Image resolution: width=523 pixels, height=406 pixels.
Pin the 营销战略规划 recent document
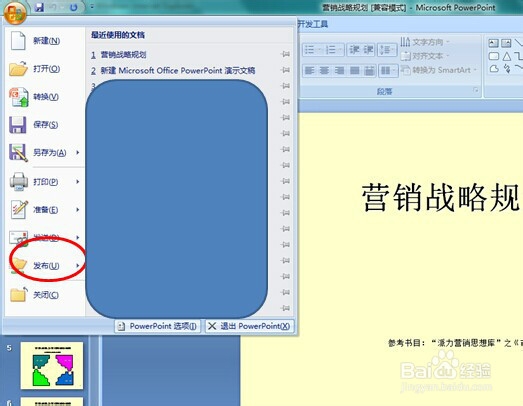tap(286, 54)
